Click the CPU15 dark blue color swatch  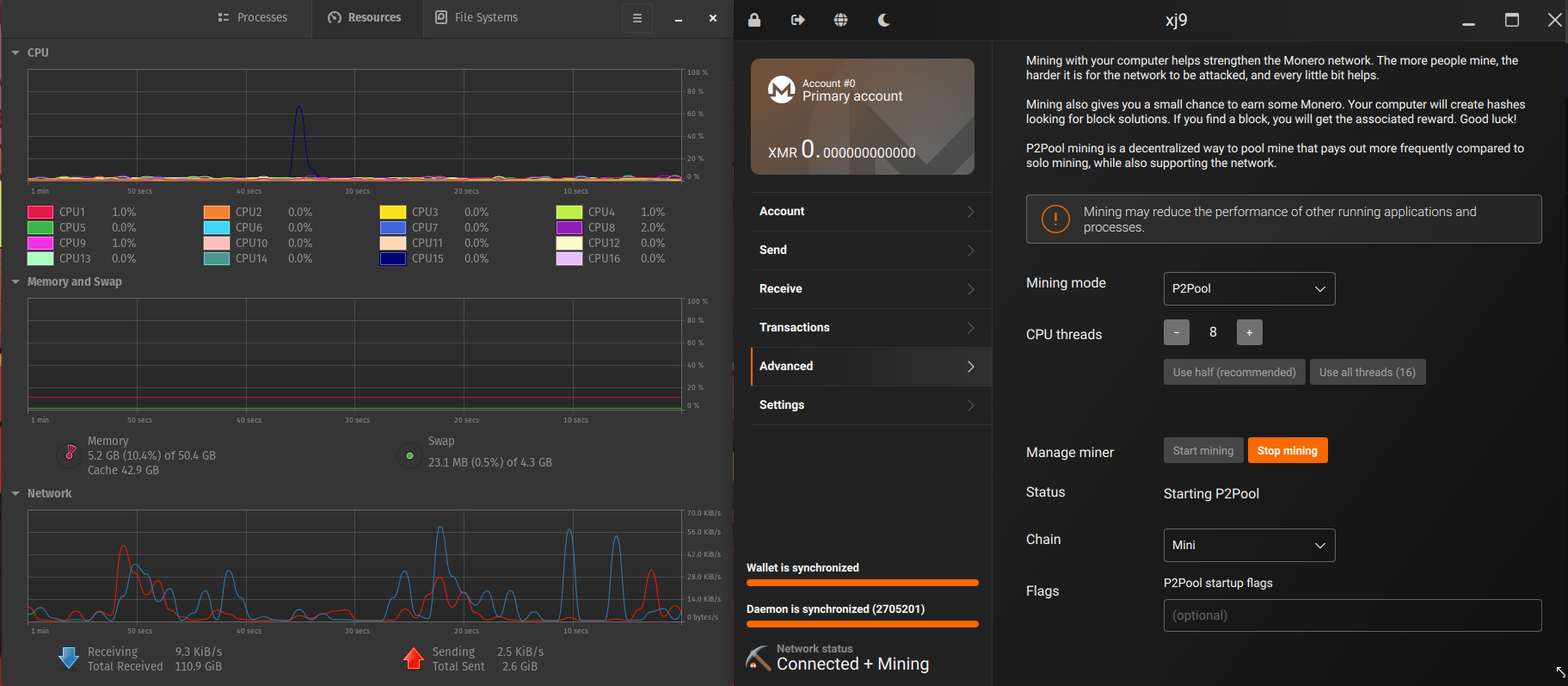coord(393,258)
